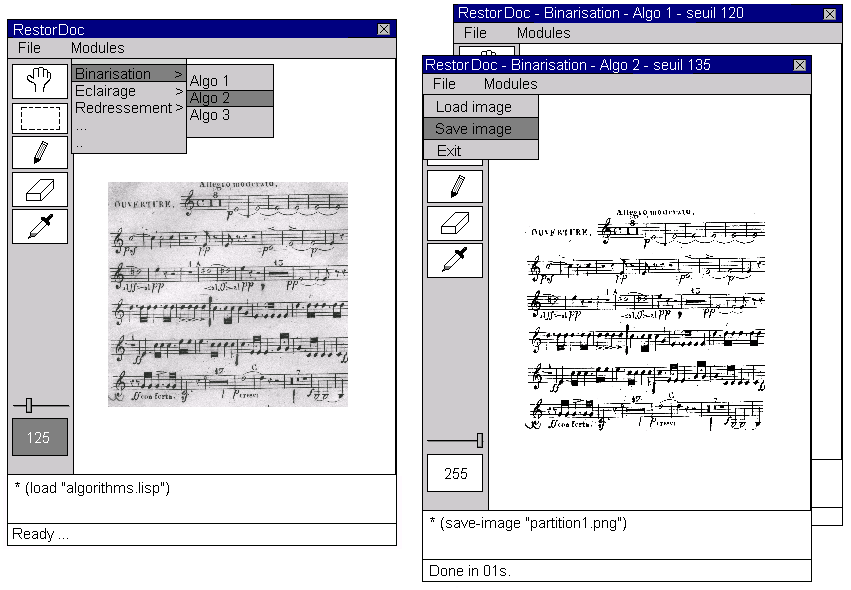Click the "Done in 01s." status text
Screen dimensions: 851x590
(469, 570)
